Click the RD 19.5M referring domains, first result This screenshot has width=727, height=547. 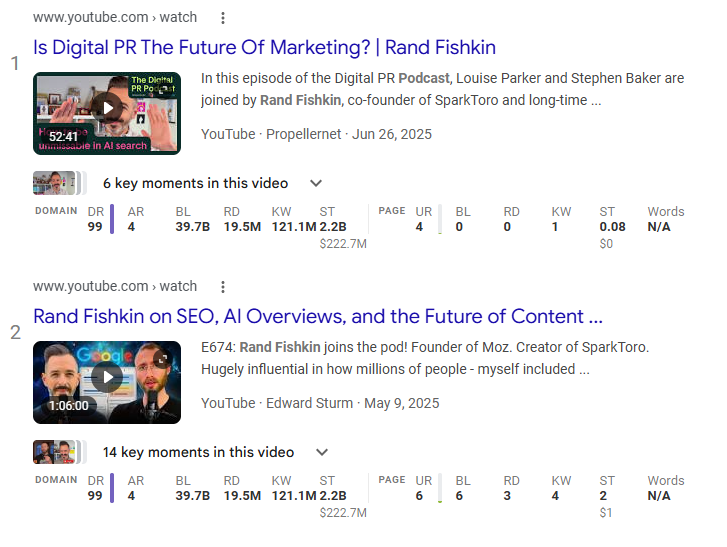243,227
